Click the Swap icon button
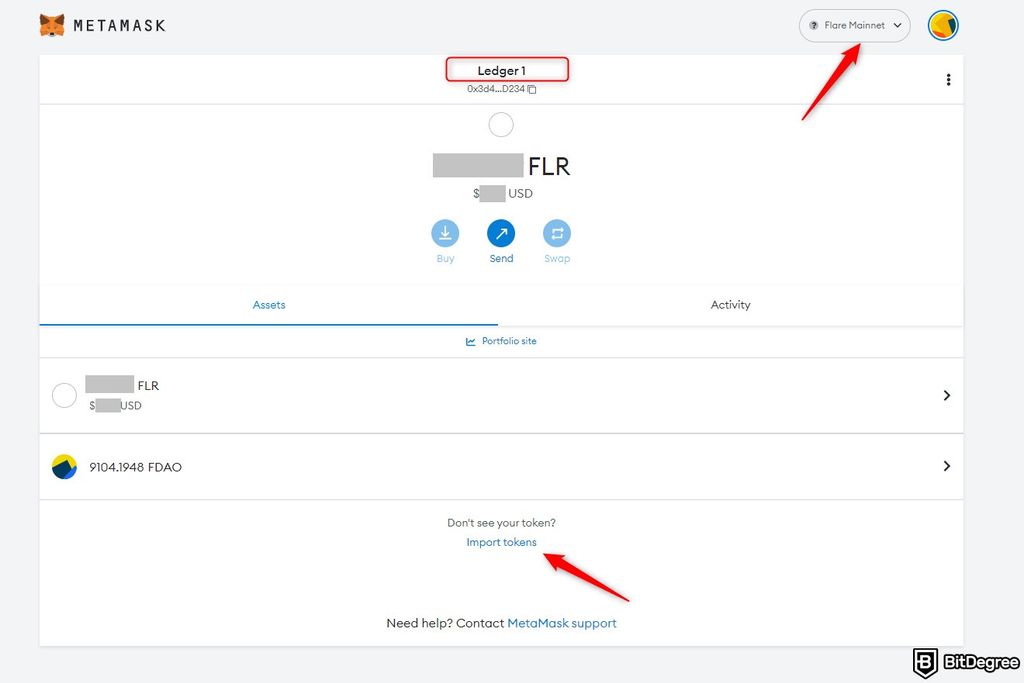 (557, 233)
